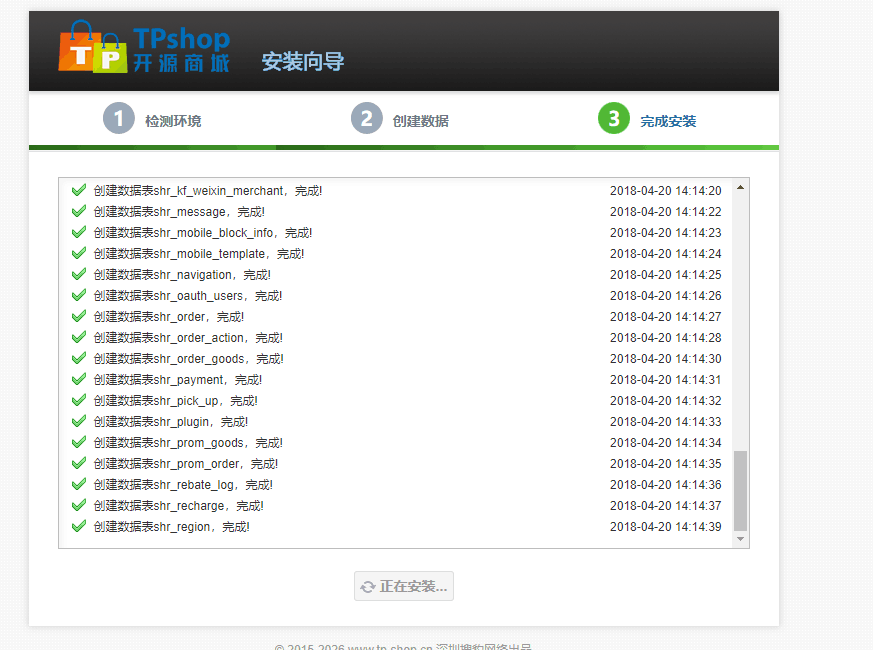Select the 完成安装 step tab

[x=668, y=121]
